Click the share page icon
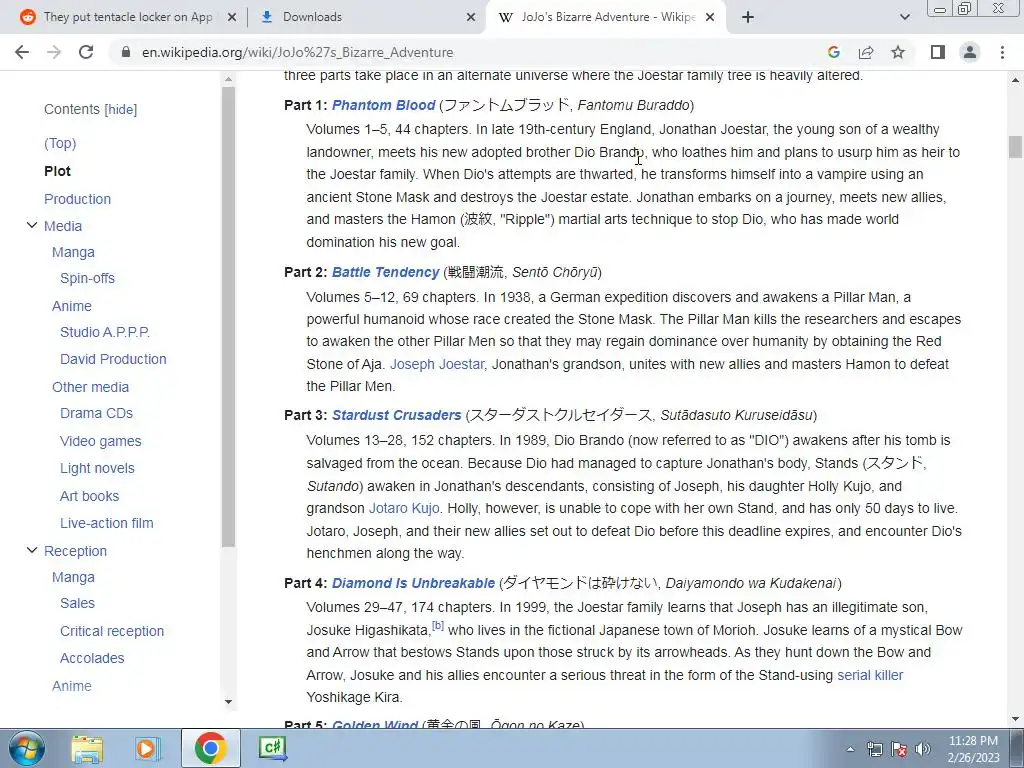Image resolution: width=1024 pixels, height=768 pixels. (x=866, y=52)
